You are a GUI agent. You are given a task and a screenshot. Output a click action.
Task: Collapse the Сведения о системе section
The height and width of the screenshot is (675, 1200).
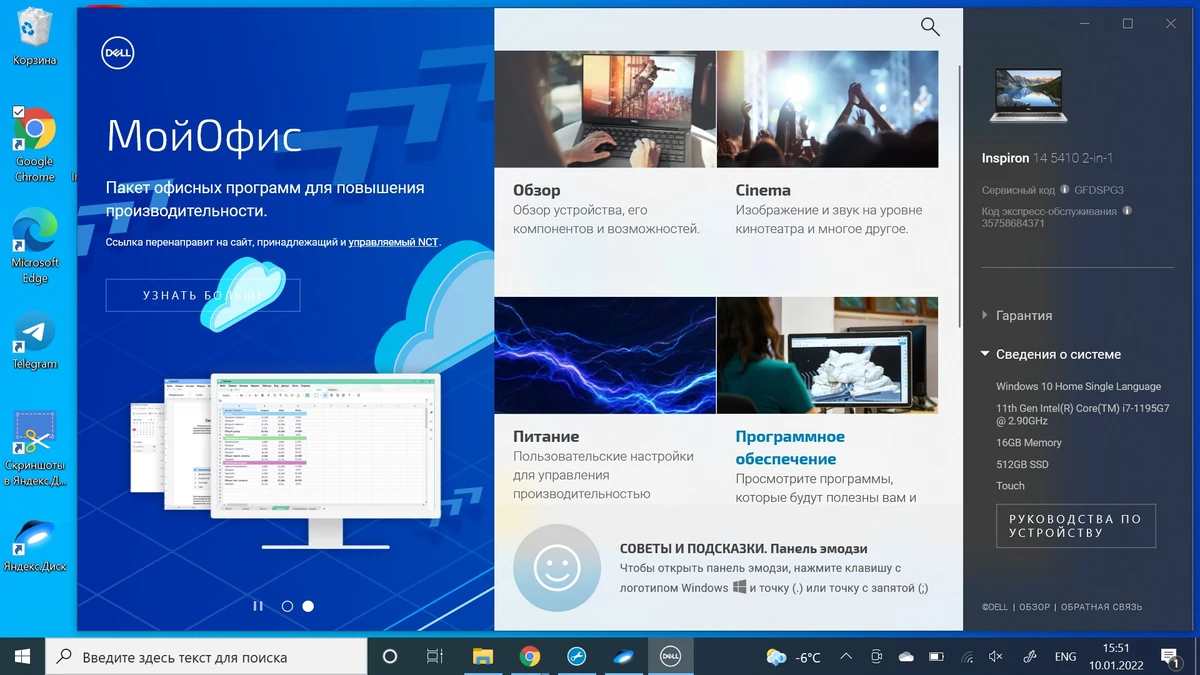[x=1051, y=354]
